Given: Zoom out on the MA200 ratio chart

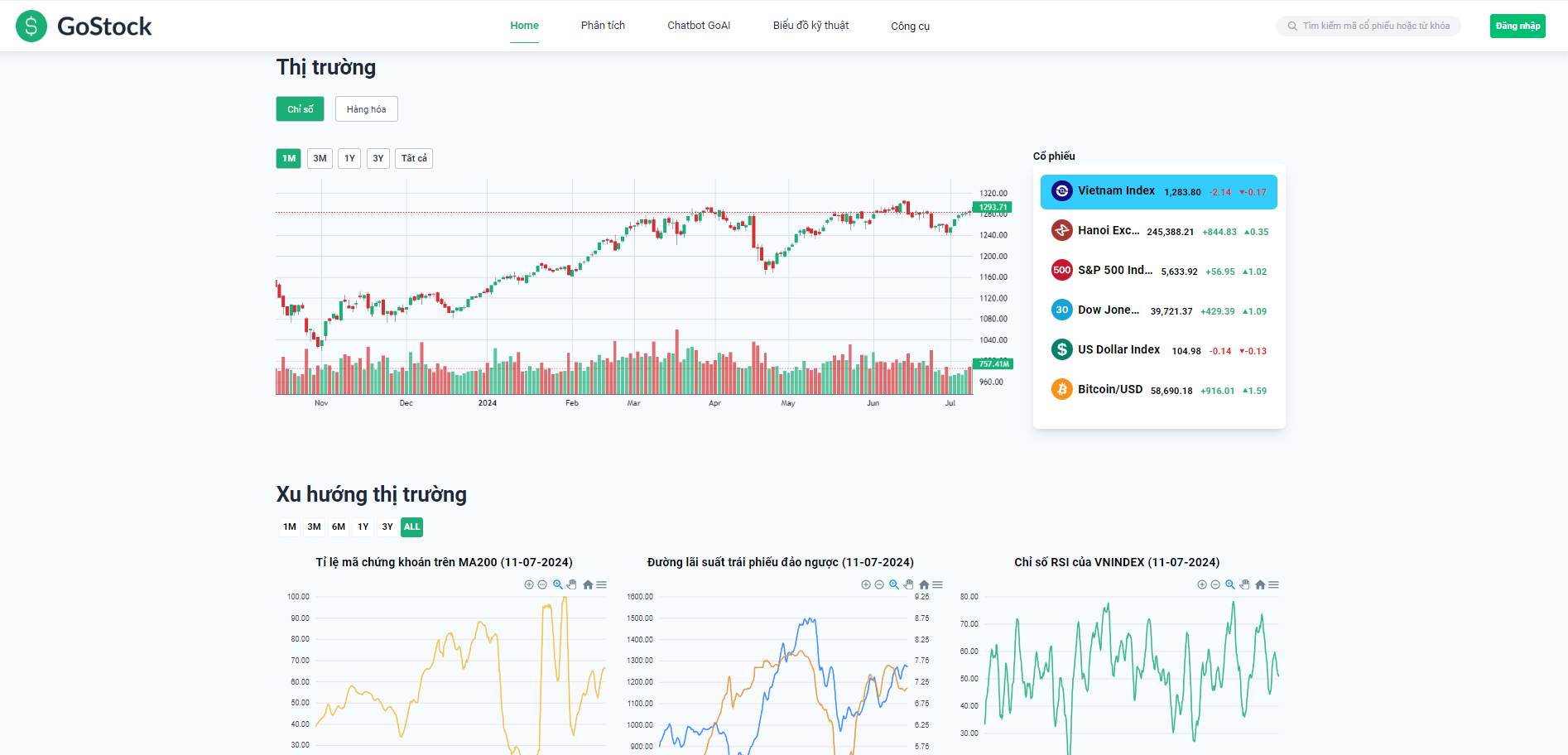Looking at the screenshot, I should [x=542, y=584].
